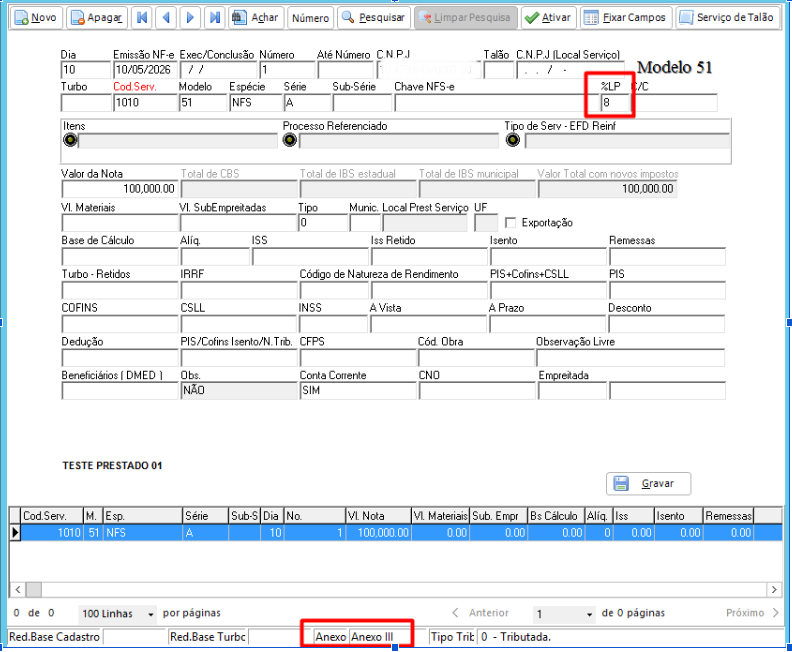Click the Iss Retido field

tap(429, 257)
